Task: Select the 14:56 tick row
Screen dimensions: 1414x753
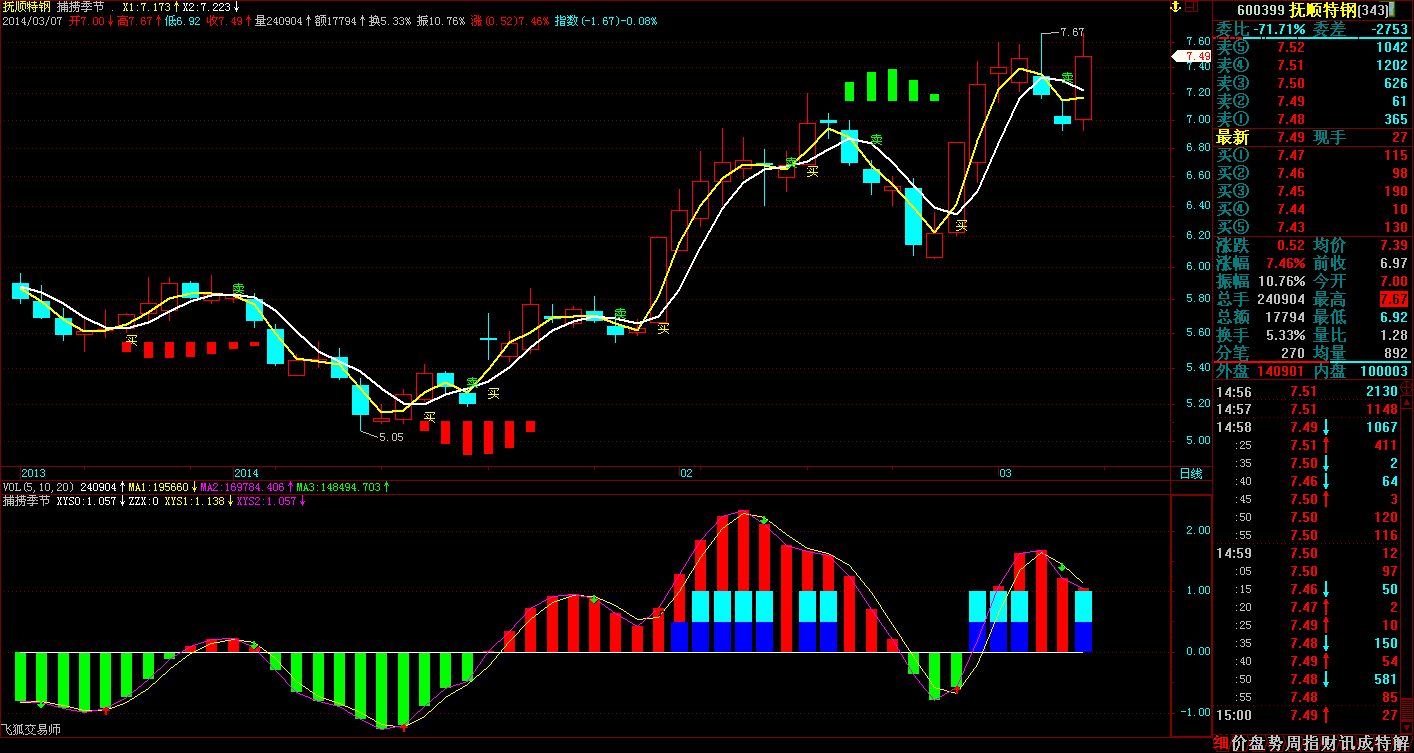Action: pos(1306,391)
